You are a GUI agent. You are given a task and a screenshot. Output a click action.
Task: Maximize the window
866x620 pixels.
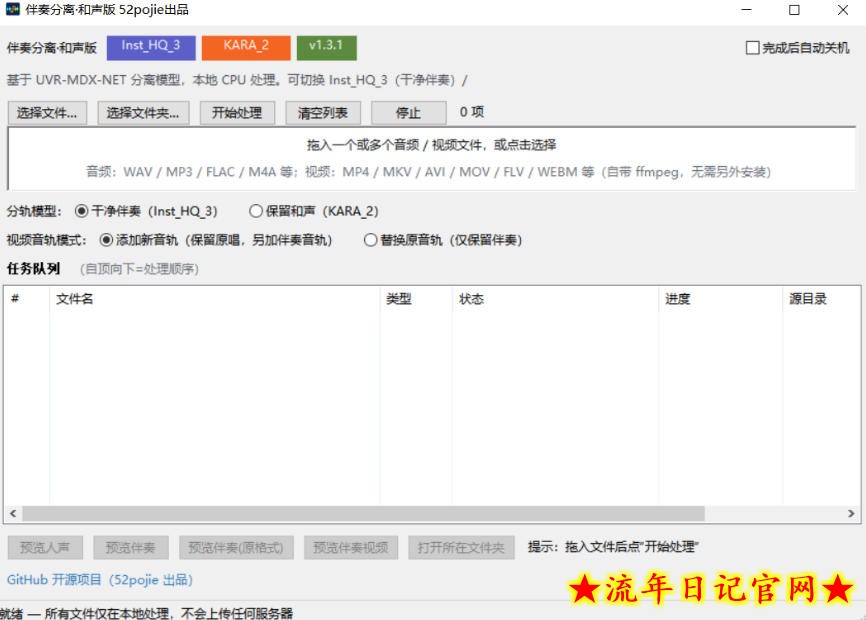point(794,10)
